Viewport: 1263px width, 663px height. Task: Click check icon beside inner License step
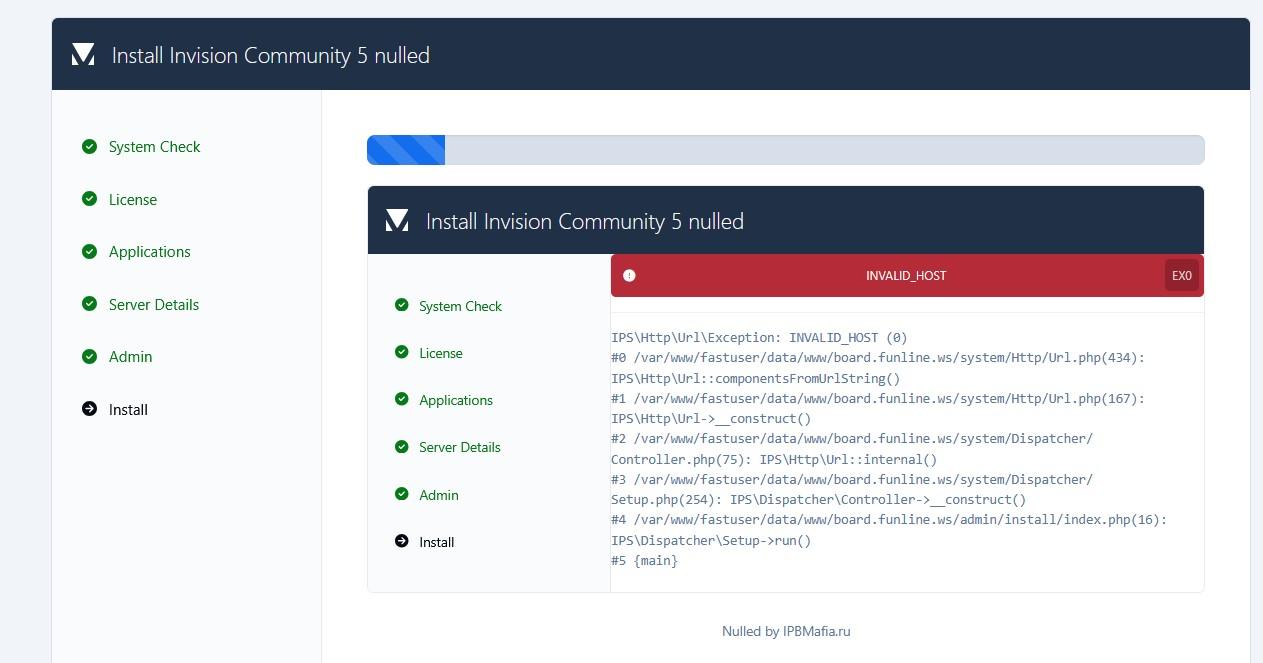(402, 352)
